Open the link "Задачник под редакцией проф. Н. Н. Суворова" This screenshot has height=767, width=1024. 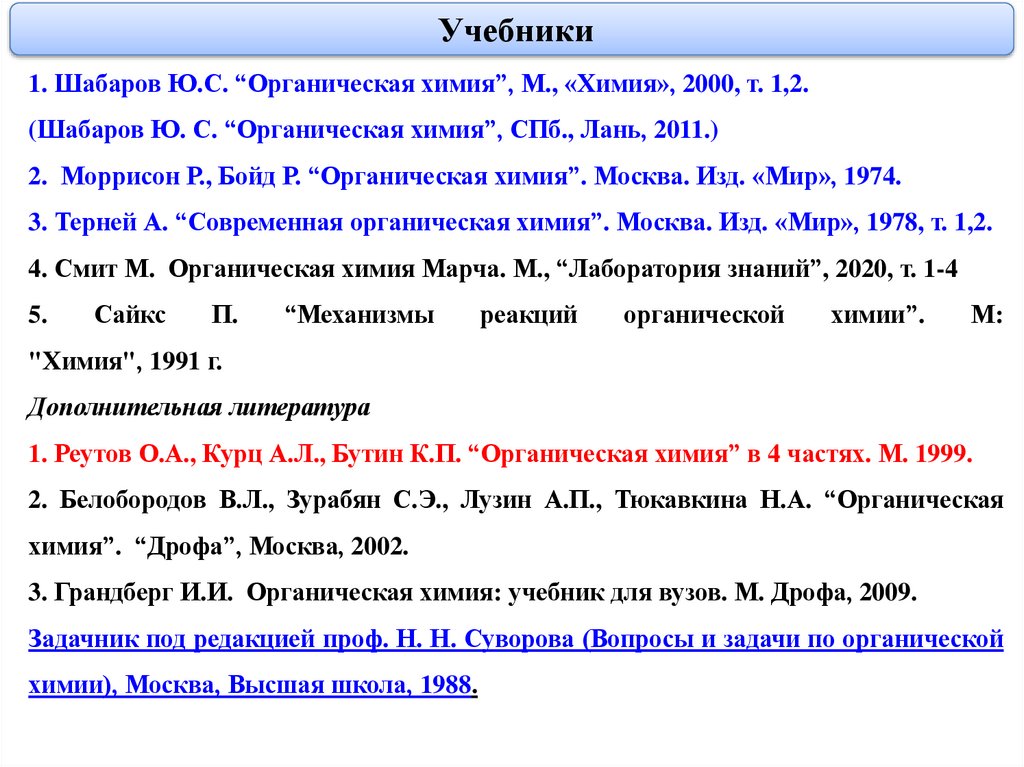coord(515,639)
